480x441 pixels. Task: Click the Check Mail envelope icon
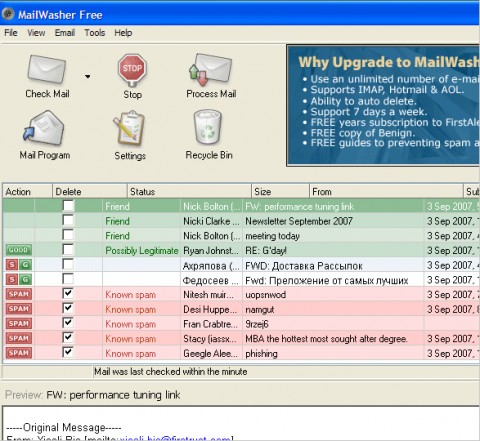tap(47, 70)
